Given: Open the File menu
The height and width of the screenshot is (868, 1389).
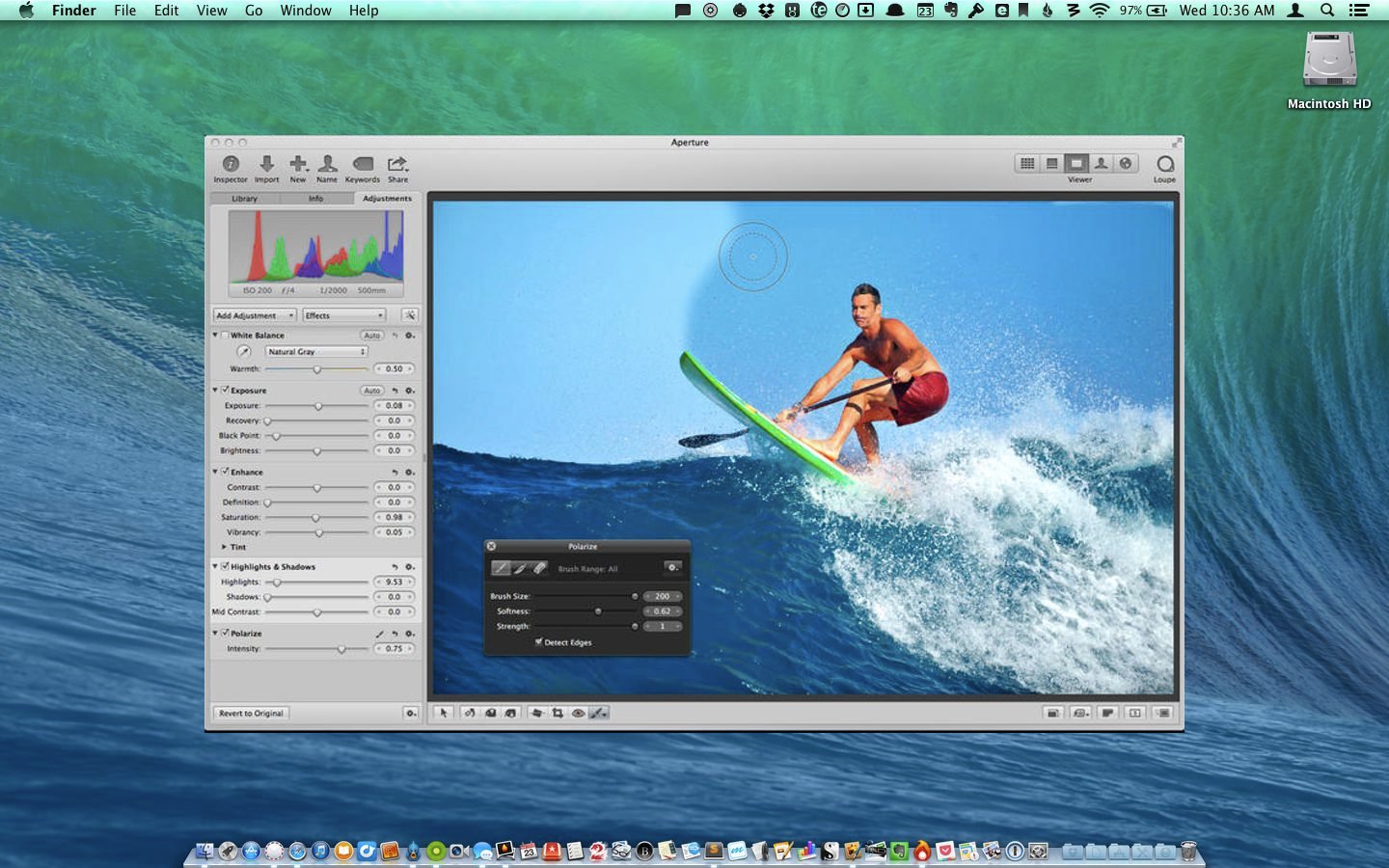Looking at the screenshot, I should coord(124,11).
